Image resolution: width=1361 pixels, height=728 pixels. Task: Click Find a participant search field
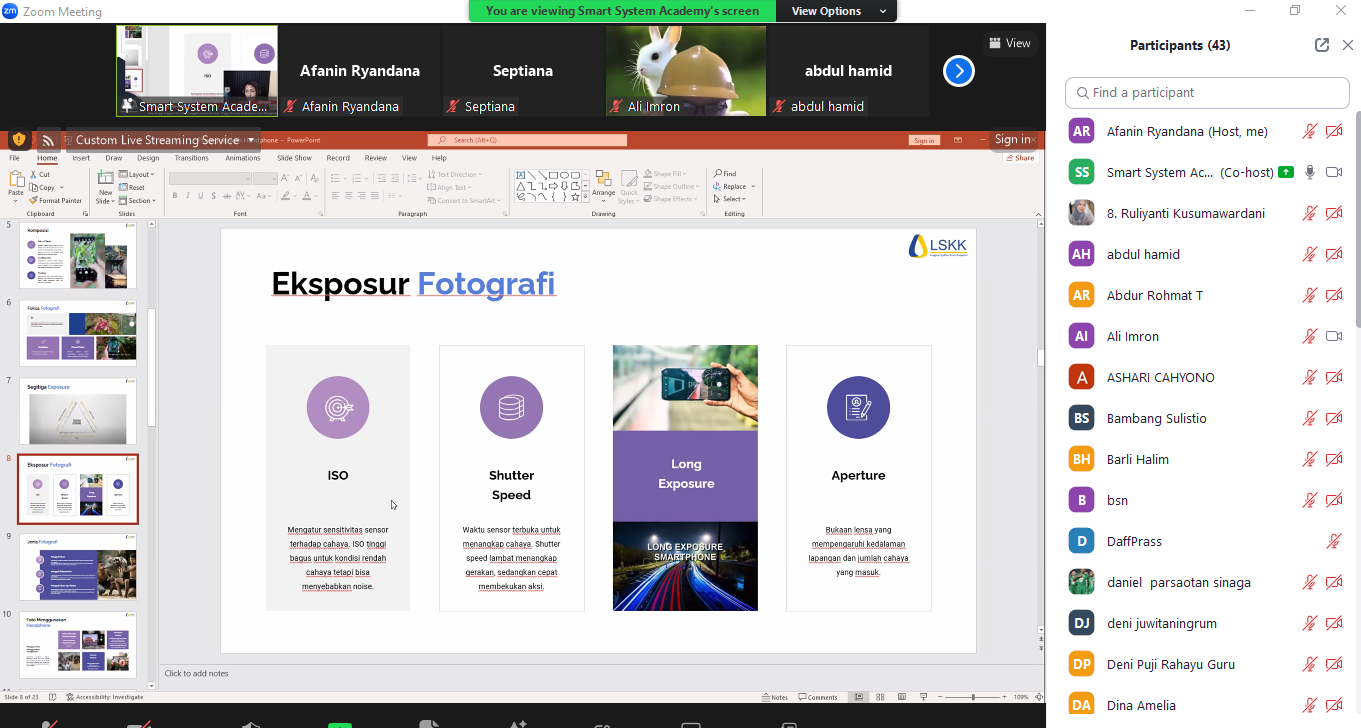(1207, 92)
